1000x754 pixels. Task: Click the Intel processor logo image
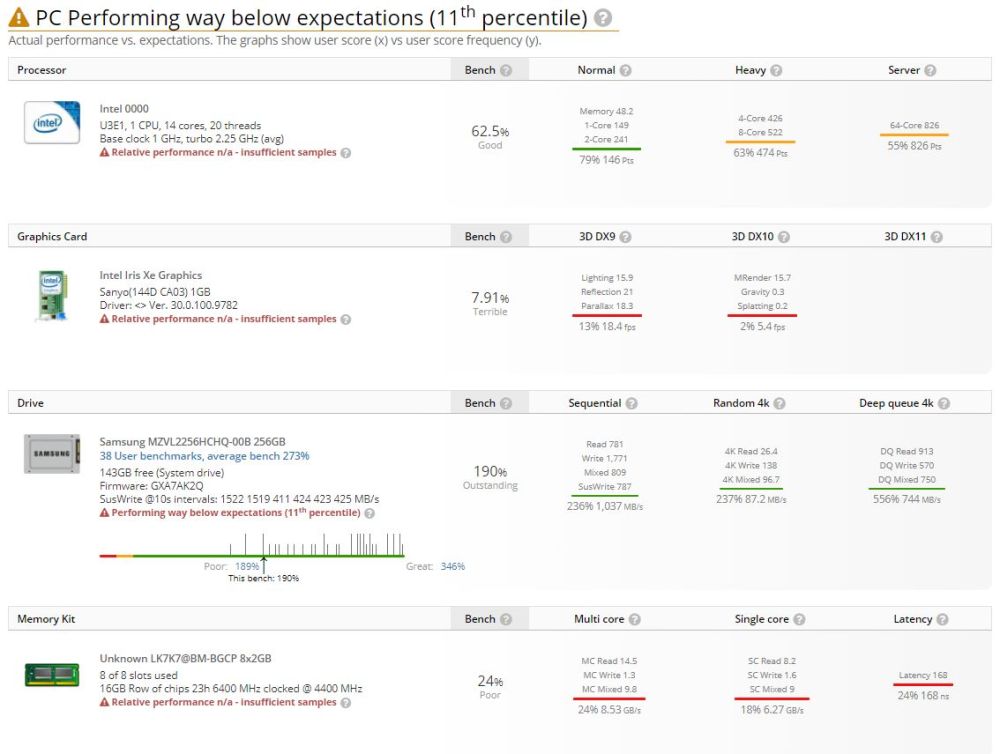click(52, 123)
